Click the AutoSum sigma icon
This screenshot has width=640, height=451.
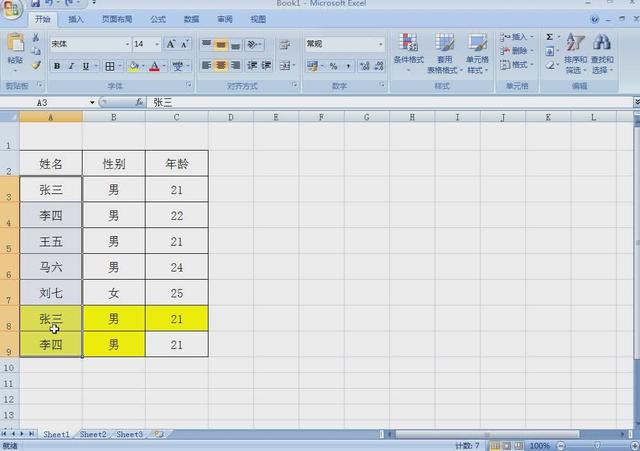click(x=550, y=37)
